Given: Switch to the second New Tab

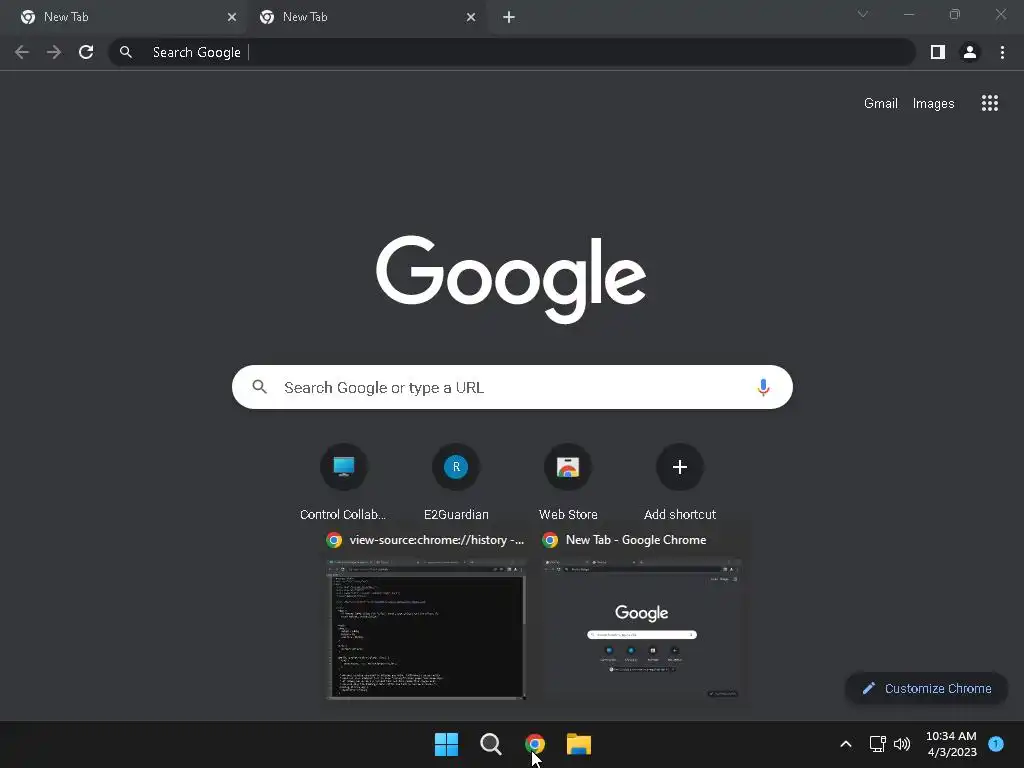Looking at the screenshot, I should (366, 17).
